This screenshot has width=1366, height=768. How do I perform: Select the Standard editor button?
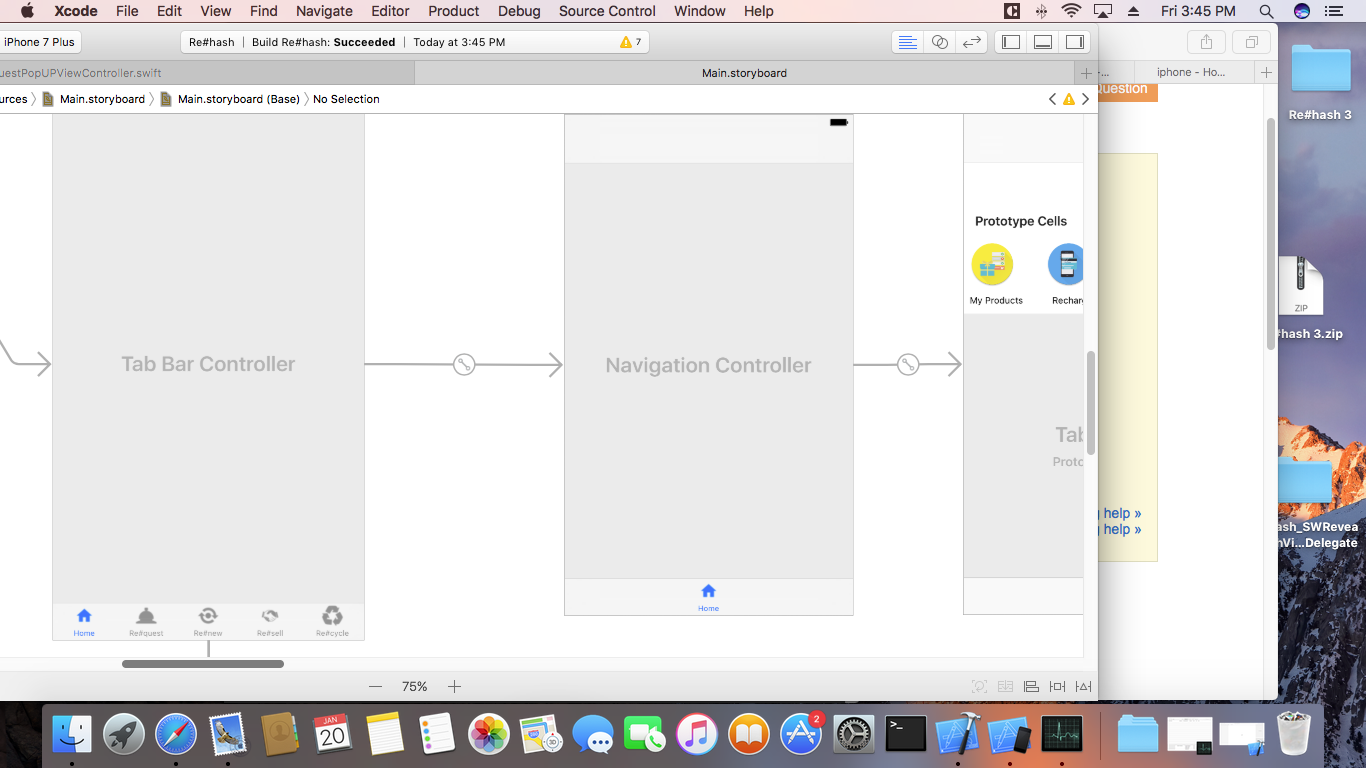click(907, 42)
